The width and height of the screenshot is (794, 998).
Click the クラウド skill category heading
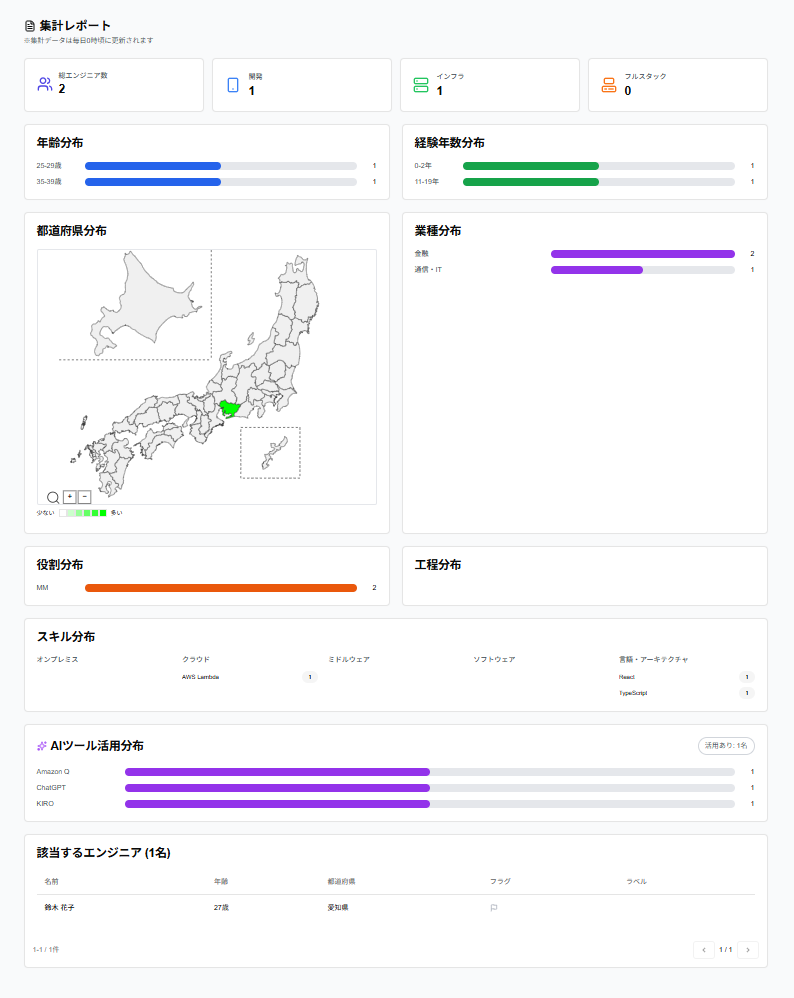[x=195, y=659]
